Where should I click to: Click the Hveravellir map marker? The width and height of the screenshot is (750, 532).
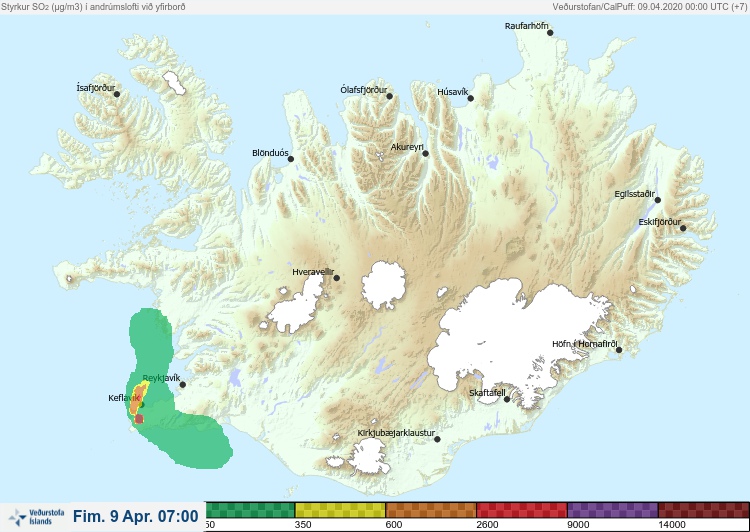336,278
